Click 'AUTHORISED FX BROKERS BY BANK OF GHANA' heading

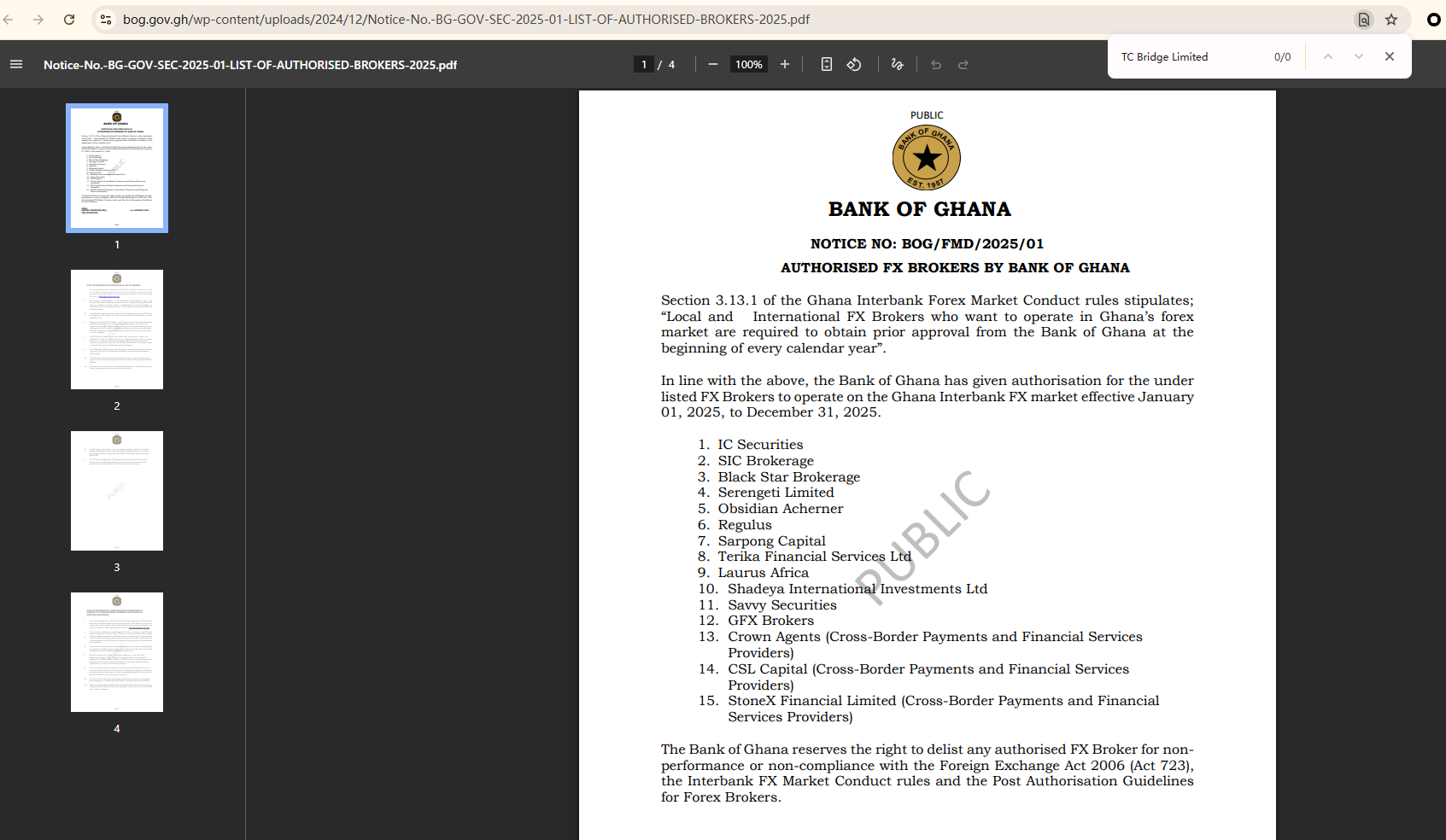[955, 268]
